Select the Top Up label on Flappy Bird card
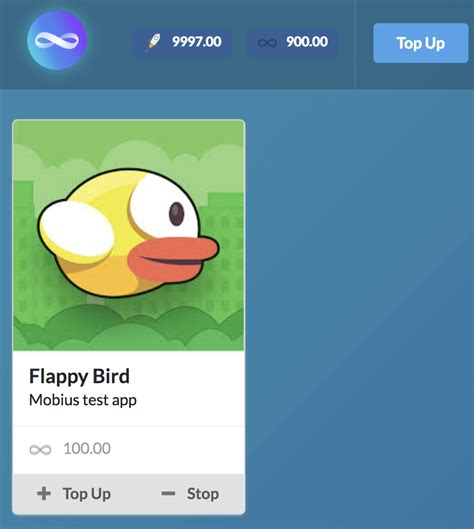 pyautogui.click(x=87, y=494)
